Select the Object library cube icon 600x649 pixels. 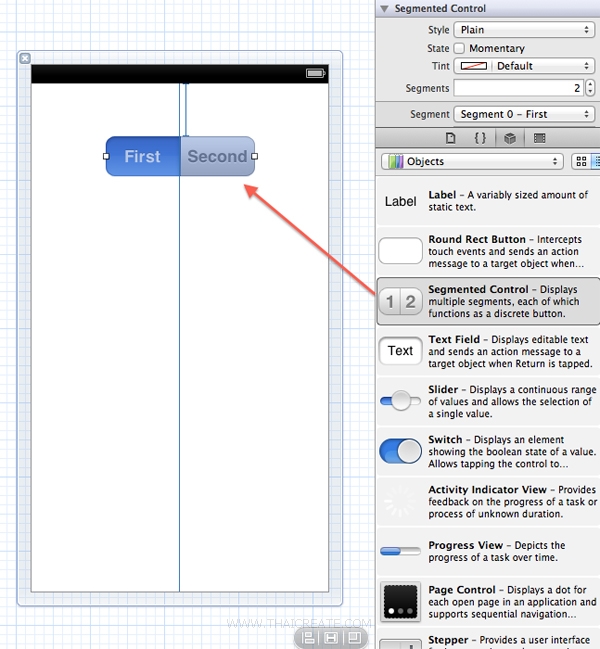pos(510,138)
